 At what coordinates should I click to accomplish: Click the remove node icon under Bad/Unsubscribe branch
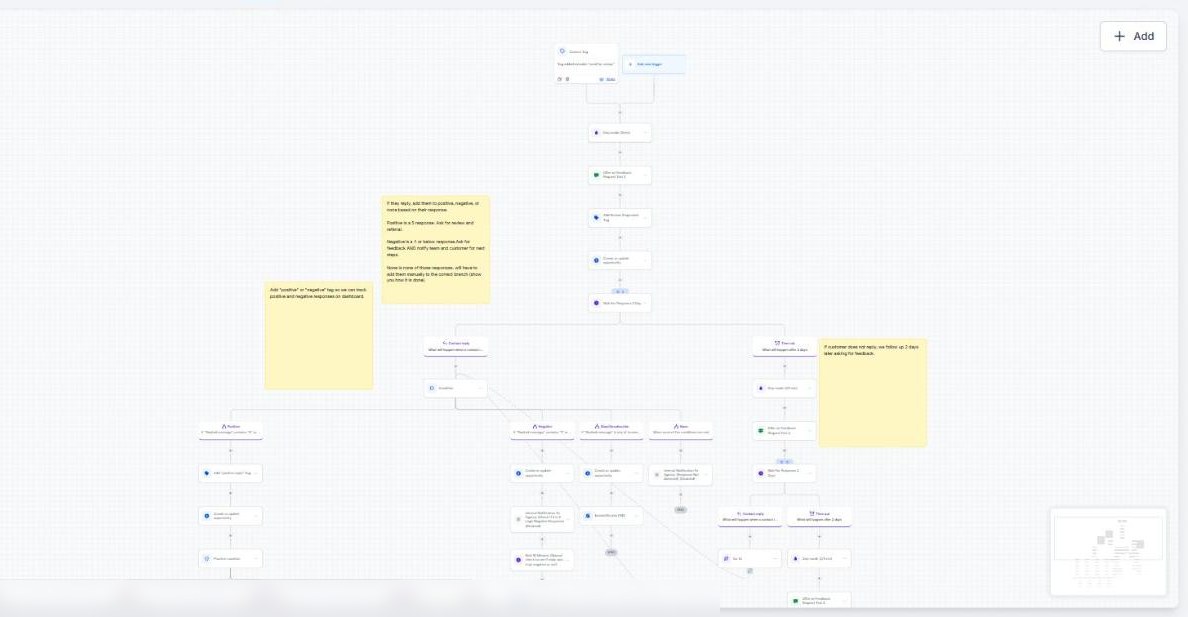point(587,515)
